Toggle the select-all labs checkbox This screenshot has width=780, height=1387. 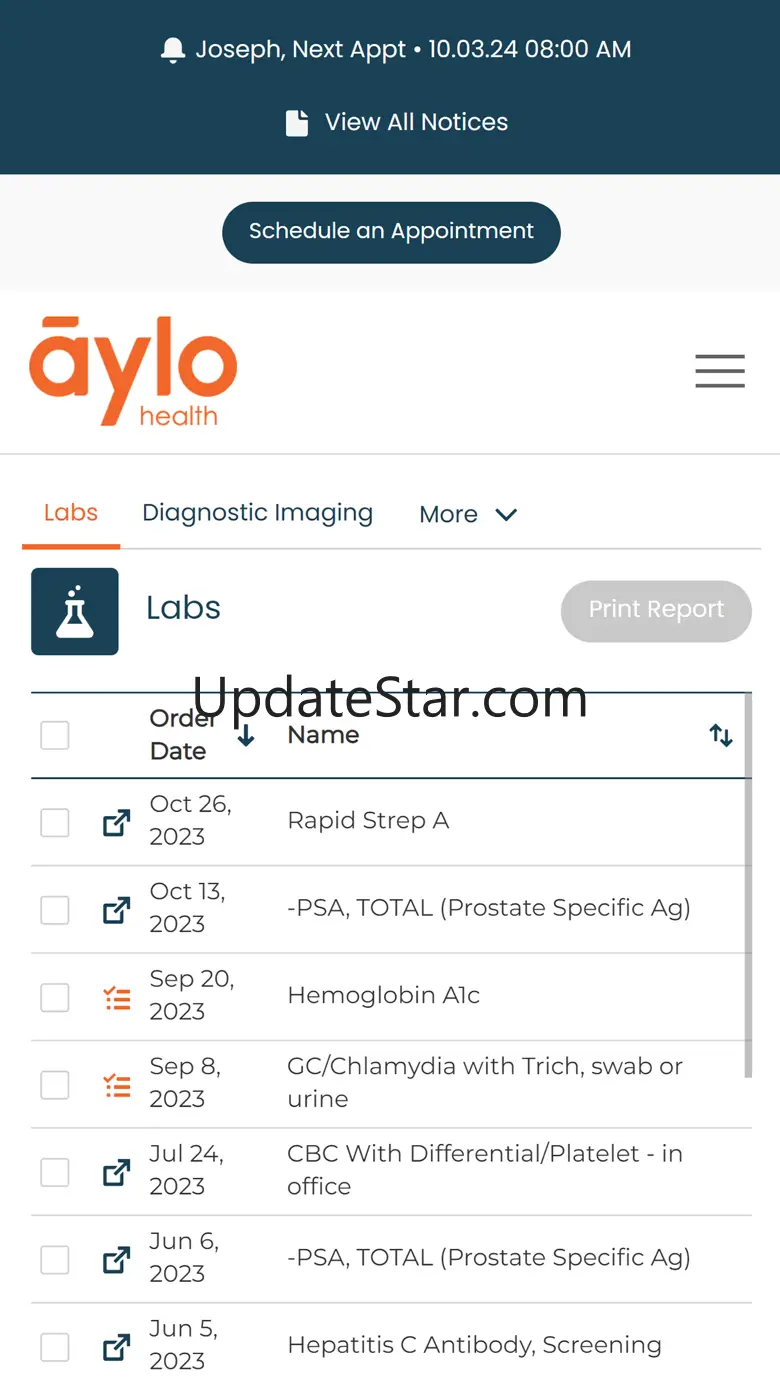55,736
